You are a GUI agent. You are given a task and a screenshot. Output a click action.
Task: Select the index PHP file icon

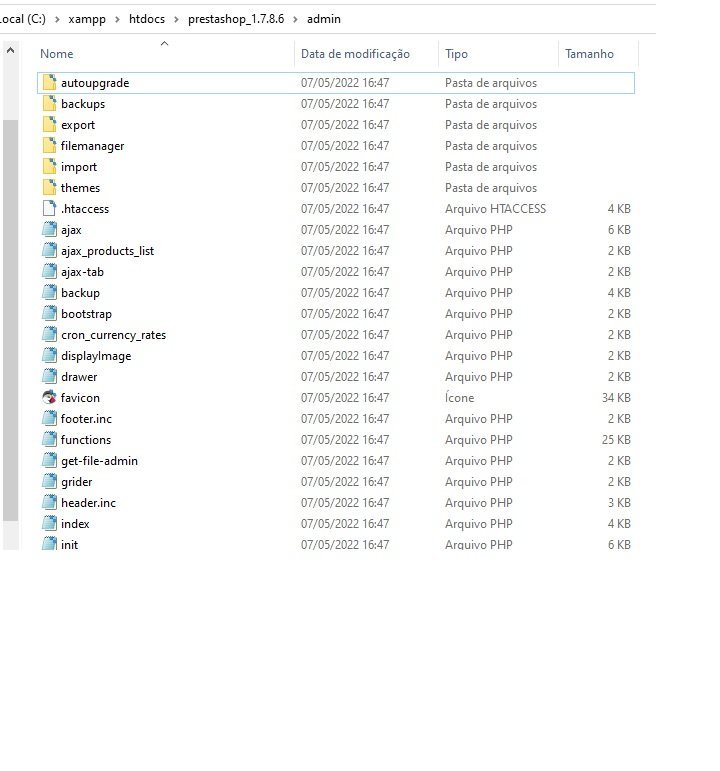(49, 524)
